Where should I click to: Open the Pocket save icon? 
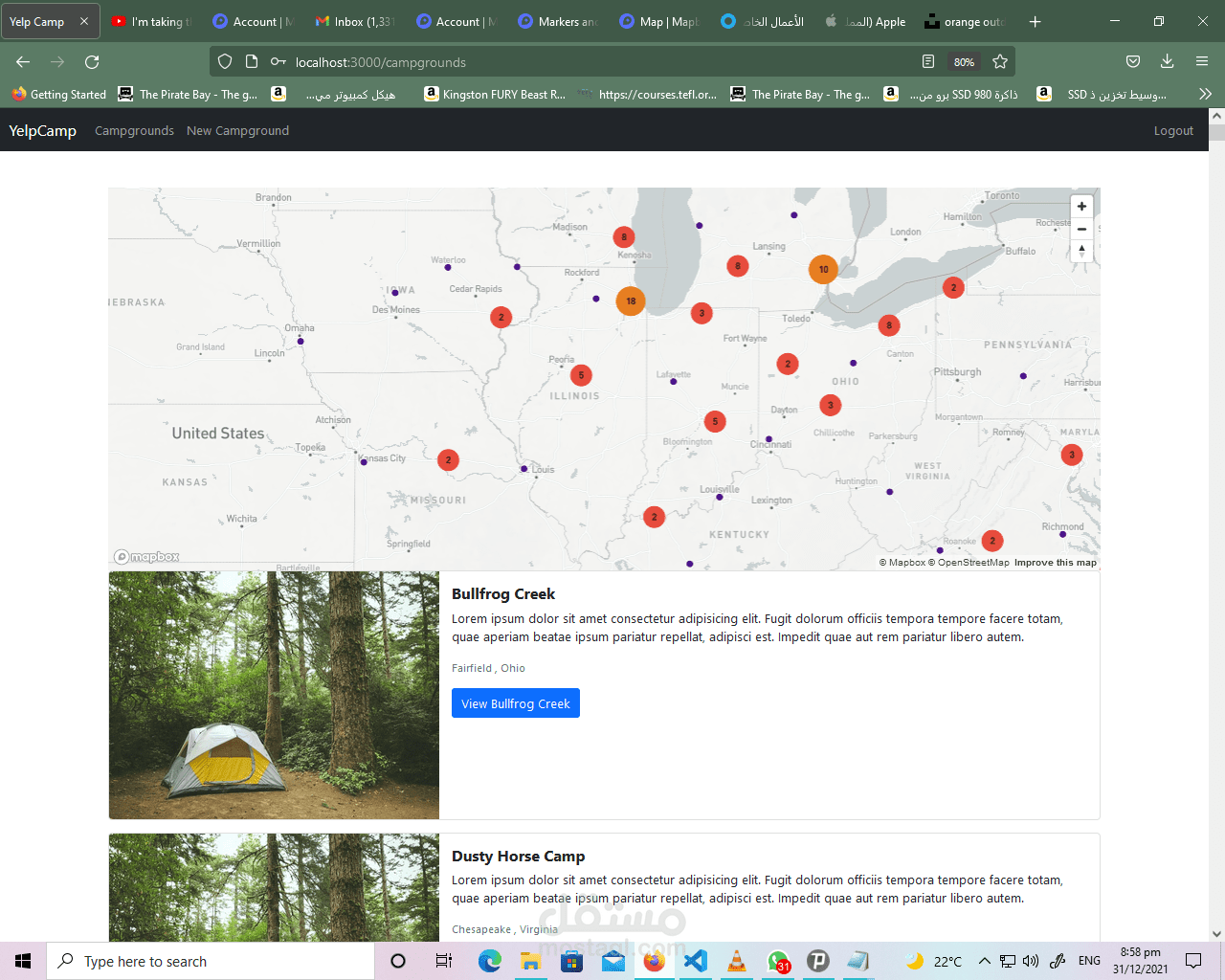tap(1133, 61)
